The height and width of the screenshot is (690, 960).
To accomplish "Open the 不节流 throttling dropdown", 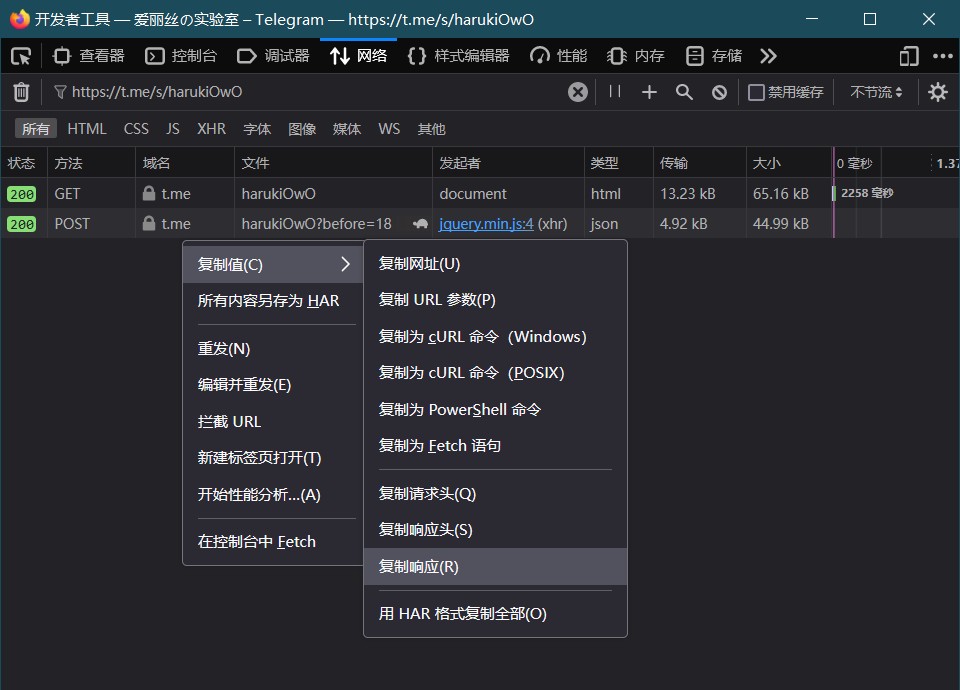I will tap(876, 92).
